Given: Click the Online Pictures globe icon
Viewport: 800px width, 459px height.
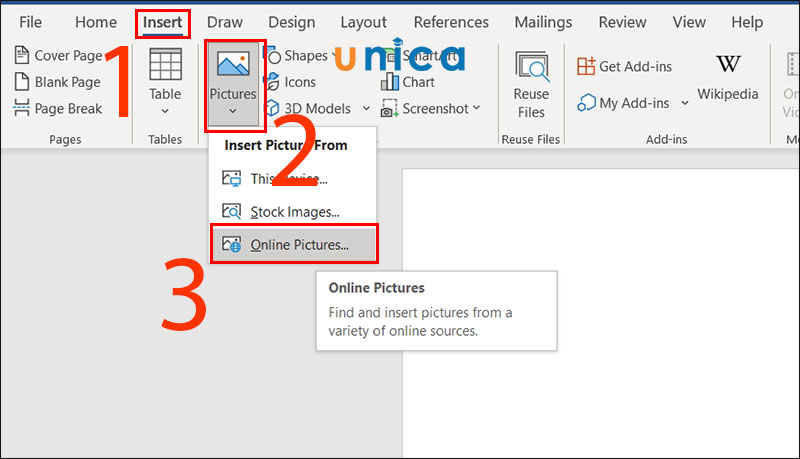Looking at the screenshot, I should [232, 244].
